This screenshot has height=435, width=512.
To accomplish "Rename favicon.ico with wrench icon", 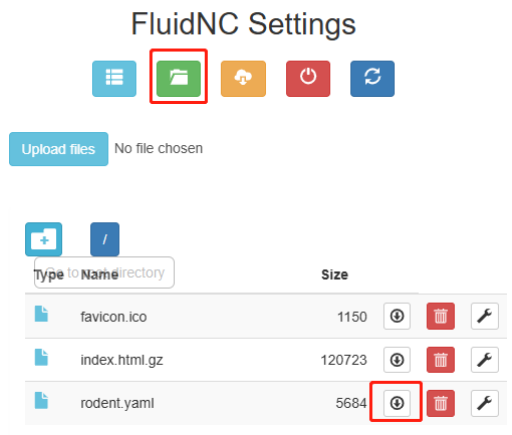I will pos(485,316).
